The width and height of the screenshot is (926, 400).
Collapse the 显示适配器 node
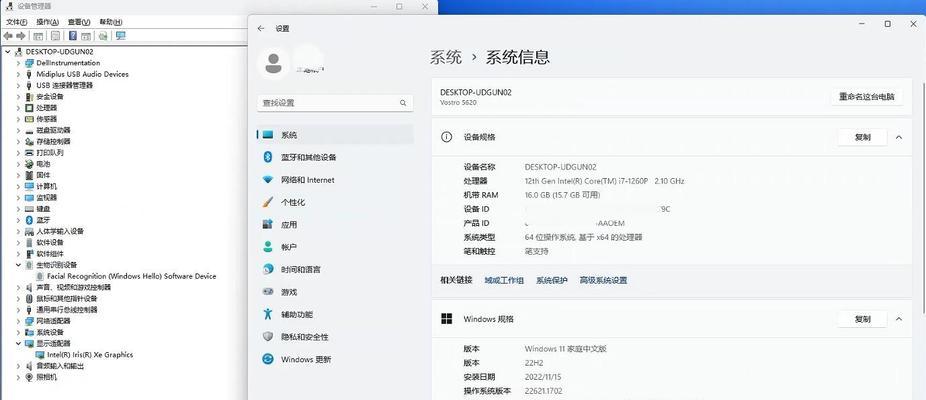click(x=18, y=343)
